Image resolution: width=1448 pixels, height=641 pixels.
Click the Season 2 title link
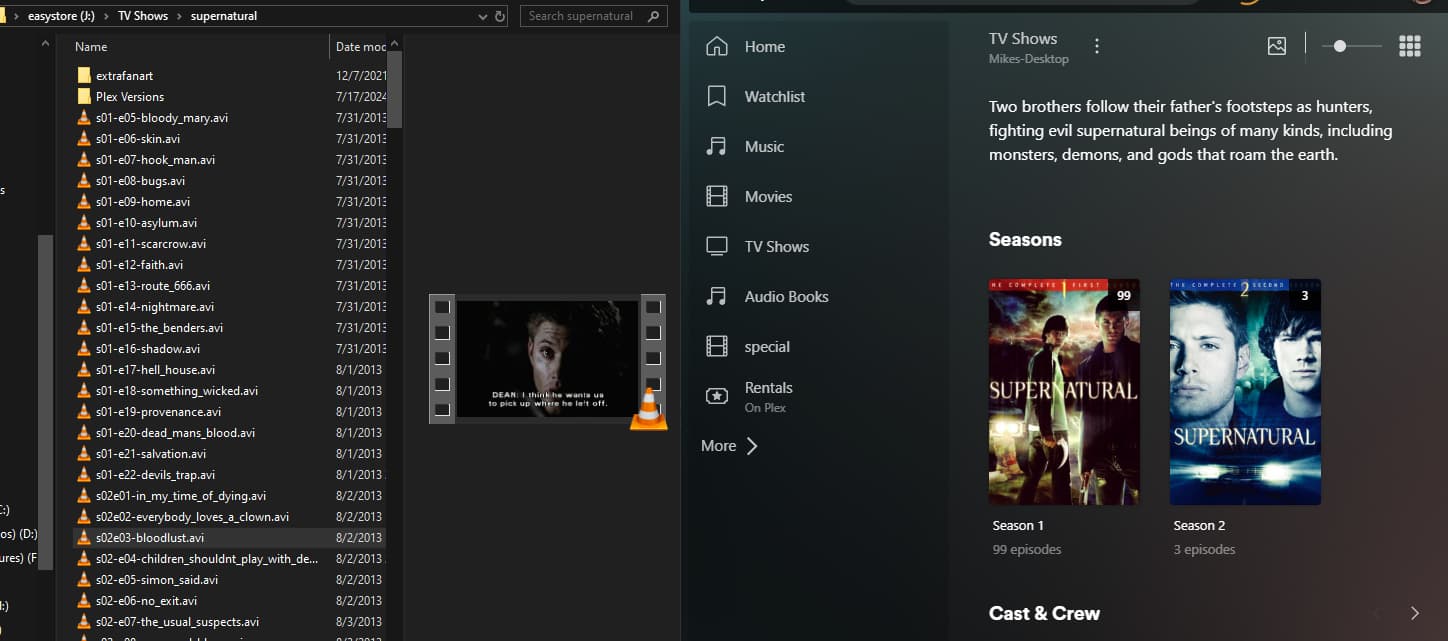point(1199,526)
